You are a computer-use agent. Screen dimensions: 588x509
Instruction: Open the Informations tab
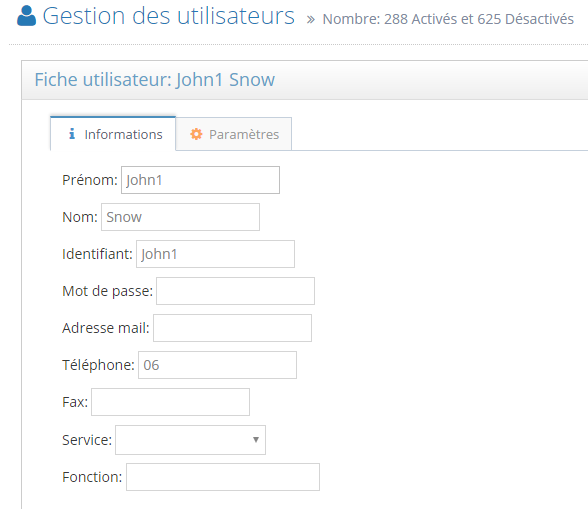click(x=113, y=134)
